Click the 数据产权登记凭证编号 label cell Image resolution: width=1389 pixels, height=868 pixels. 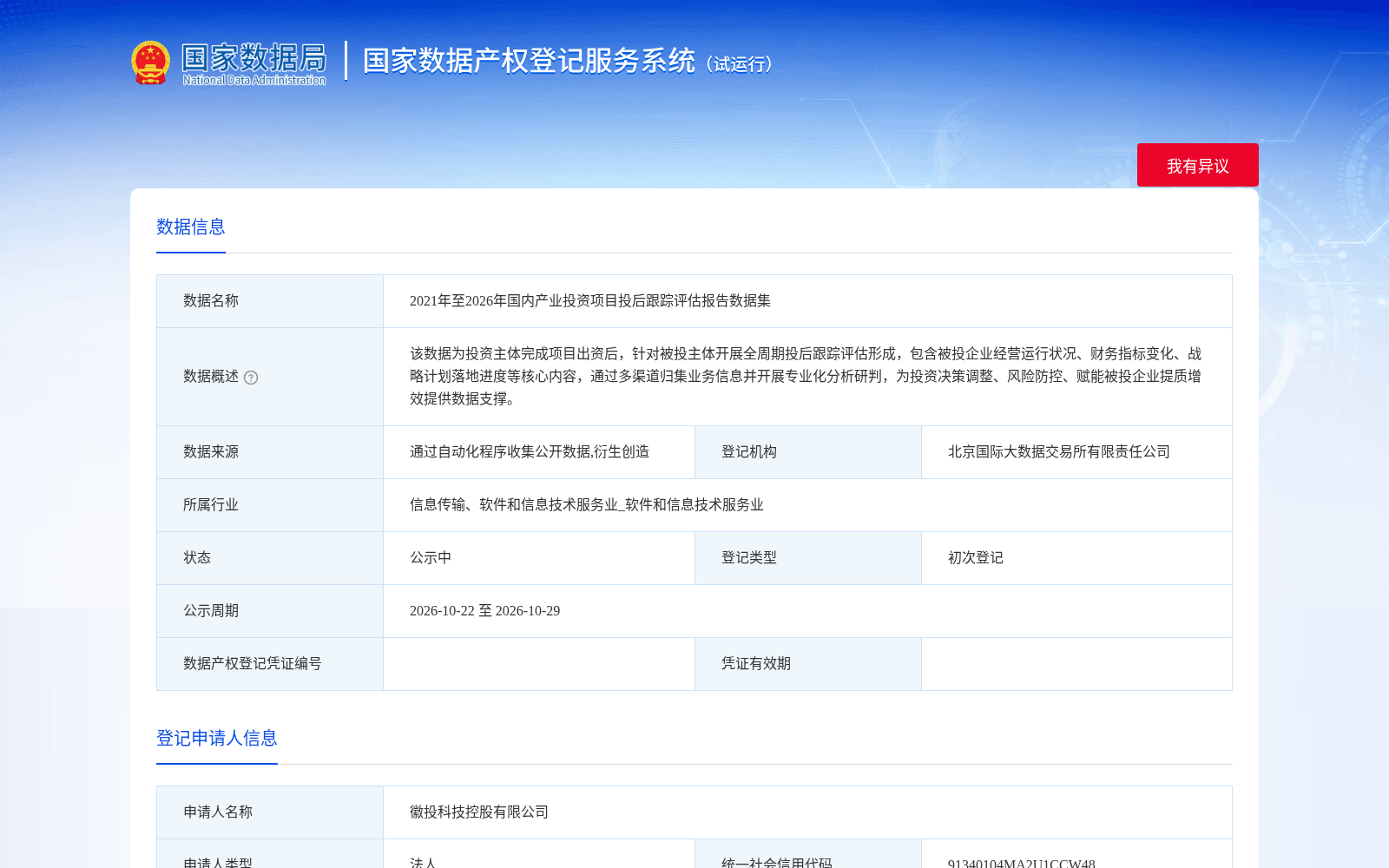pyautogui.click(x=270, y=664)
